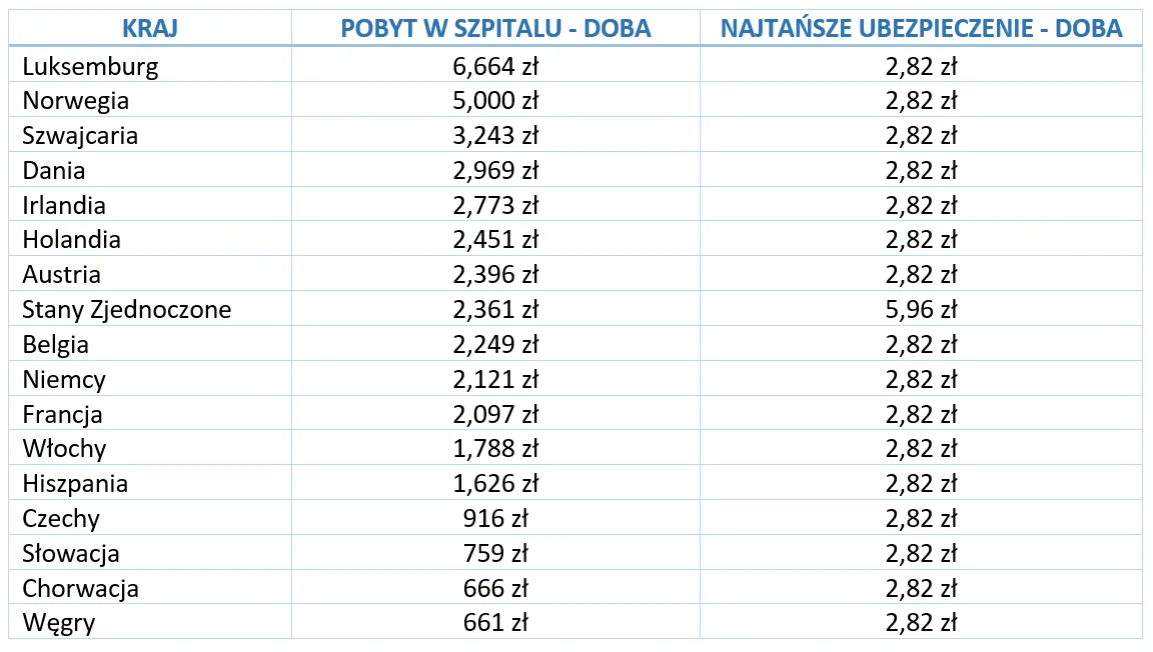The image size is (1153, 652).
Task: Select the Holandia row label
Action: pos(72,240)
